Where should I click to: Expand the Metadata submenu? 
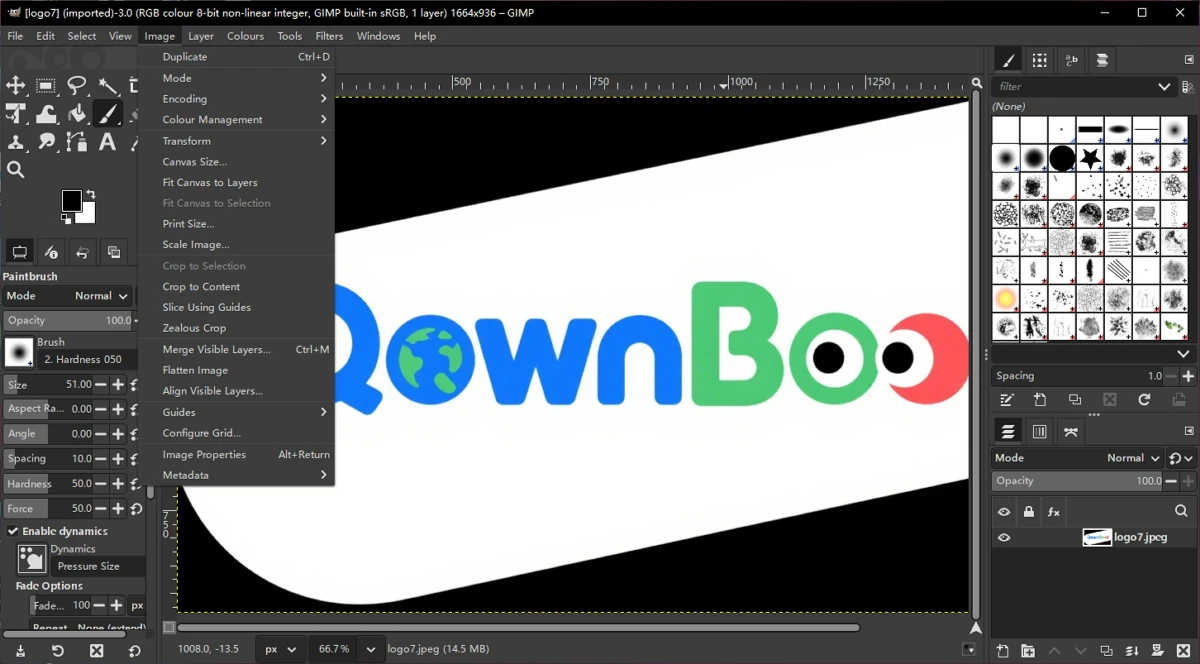237,475
